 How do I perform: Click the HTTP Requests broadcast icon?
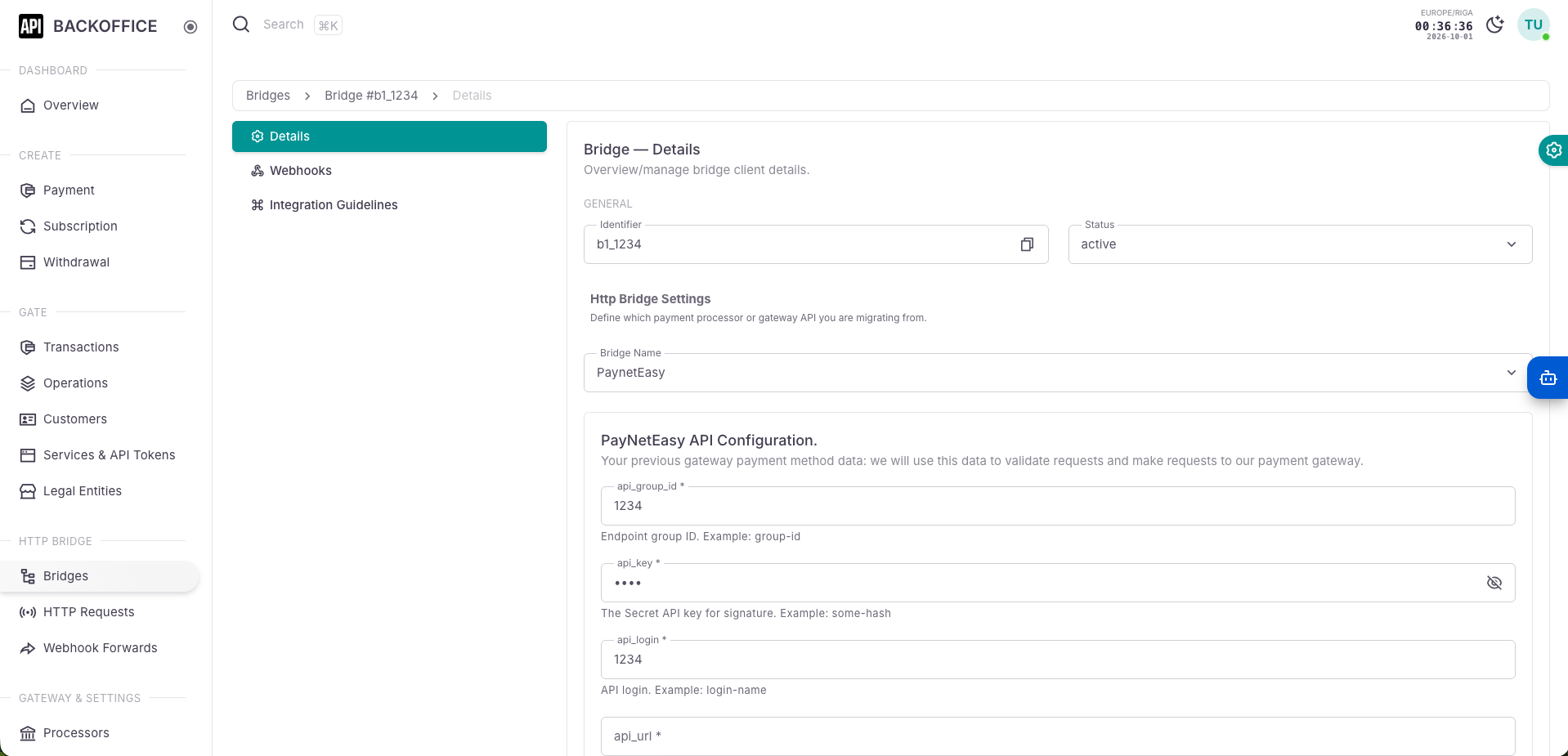tap(28, 612)
